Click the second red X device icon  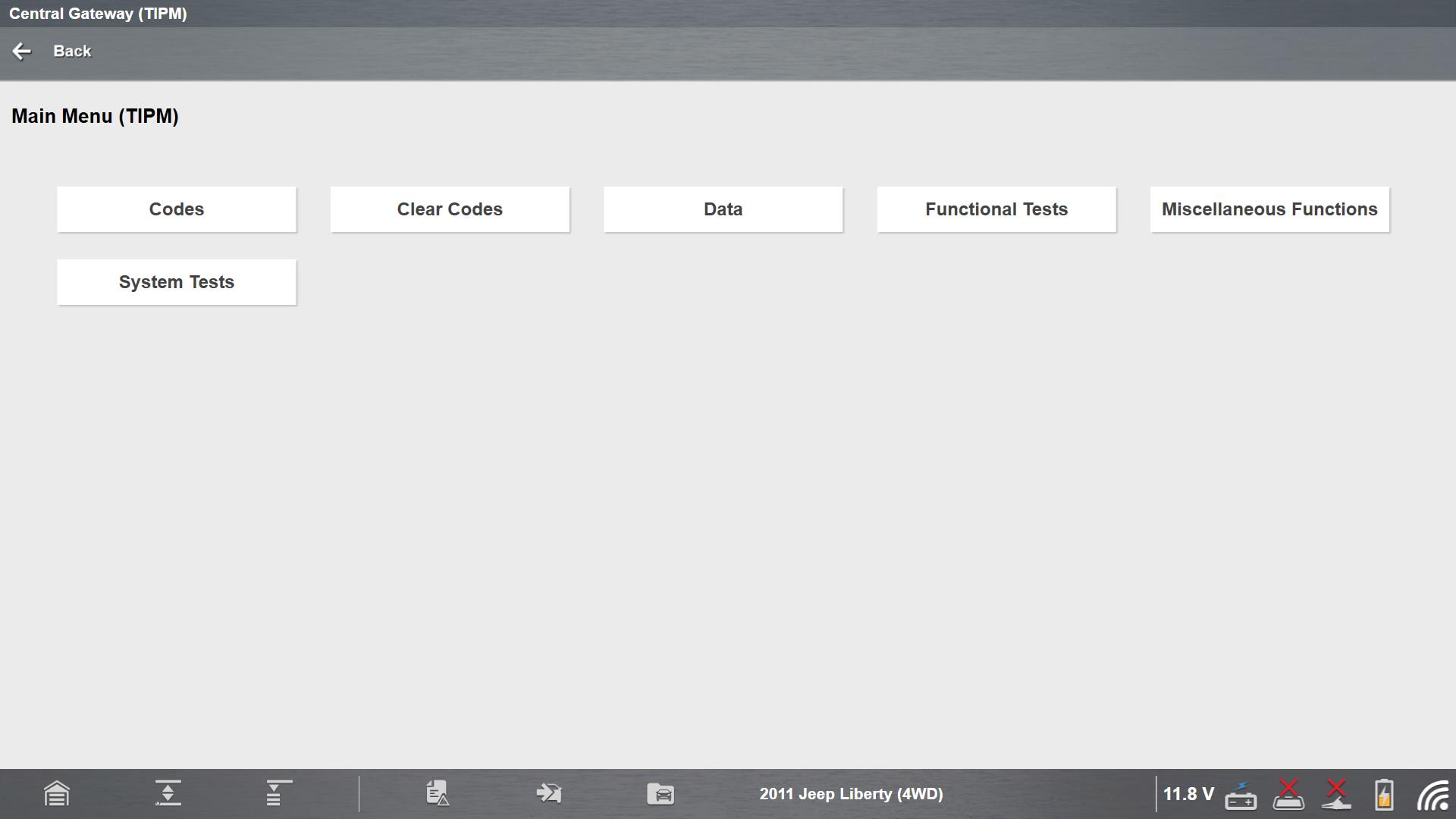coord(1336,794)
